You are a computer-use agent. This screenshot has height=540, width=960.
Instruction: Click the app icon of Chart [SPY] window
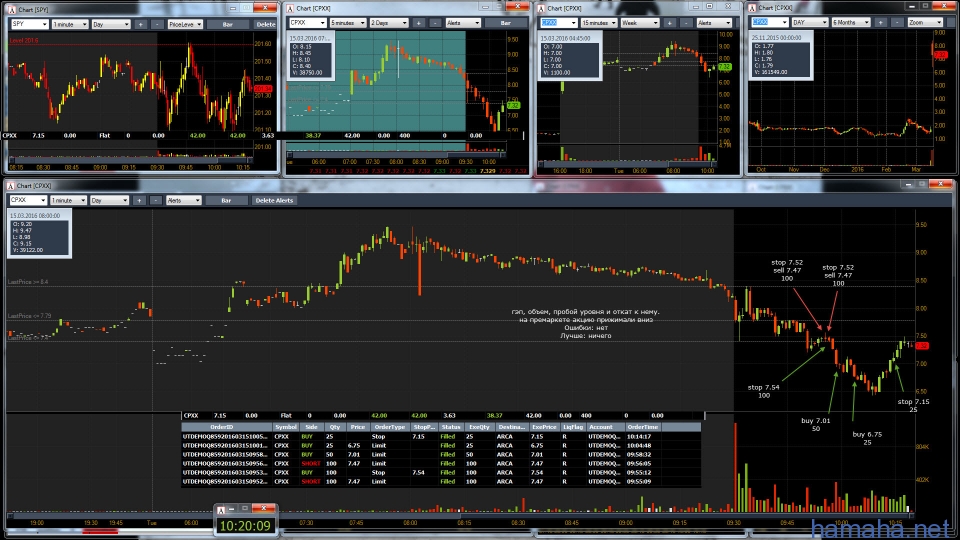[12, 9]
